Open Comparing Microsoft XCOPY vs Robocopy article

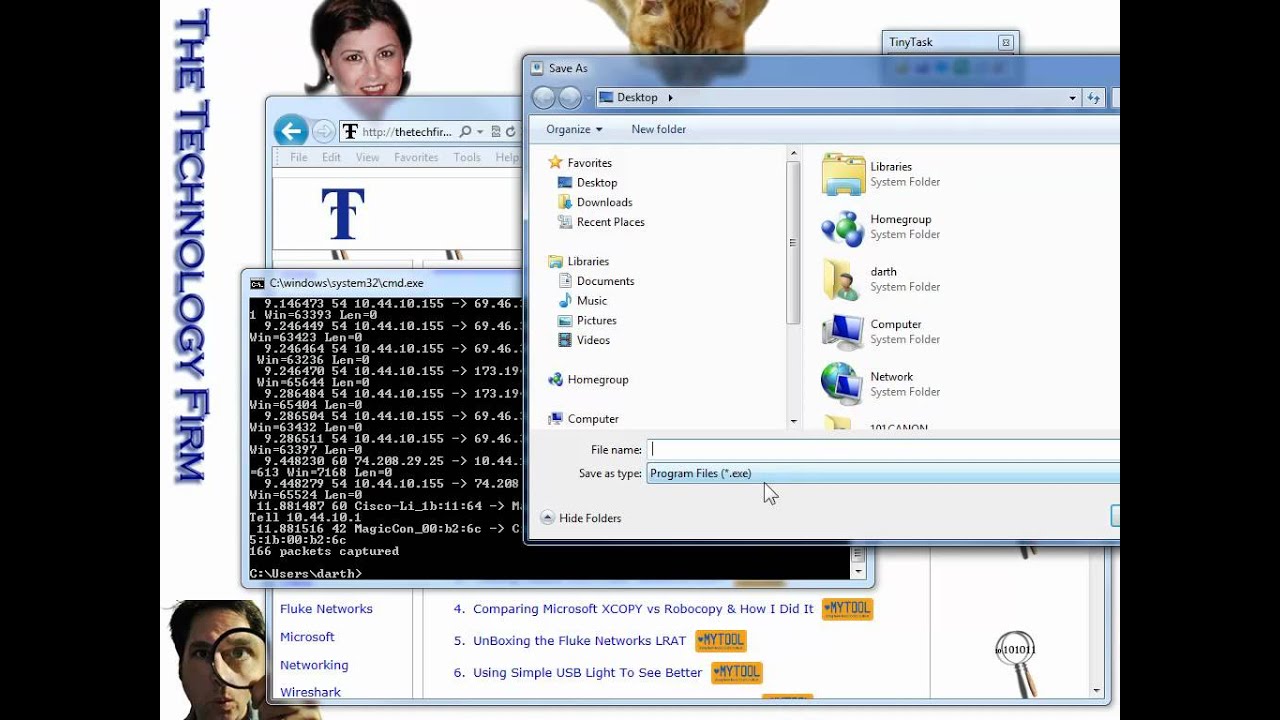(x=643, y=608)
